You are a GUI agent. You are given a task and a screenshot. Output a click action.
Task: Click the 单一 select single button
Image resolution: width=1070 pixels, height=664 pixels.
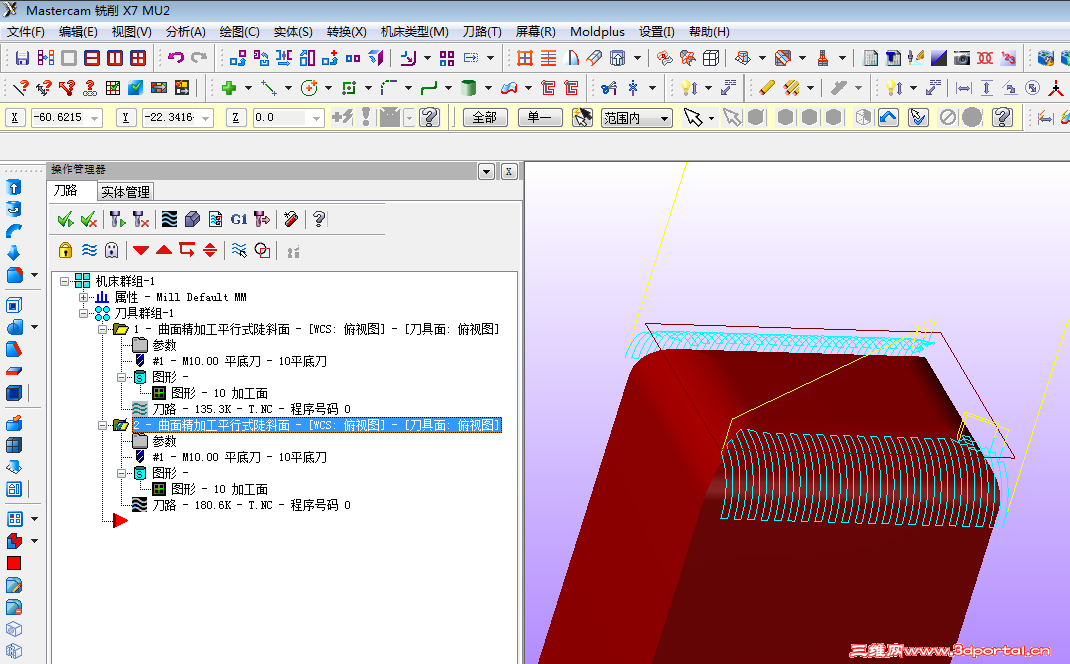coord(540,117)
